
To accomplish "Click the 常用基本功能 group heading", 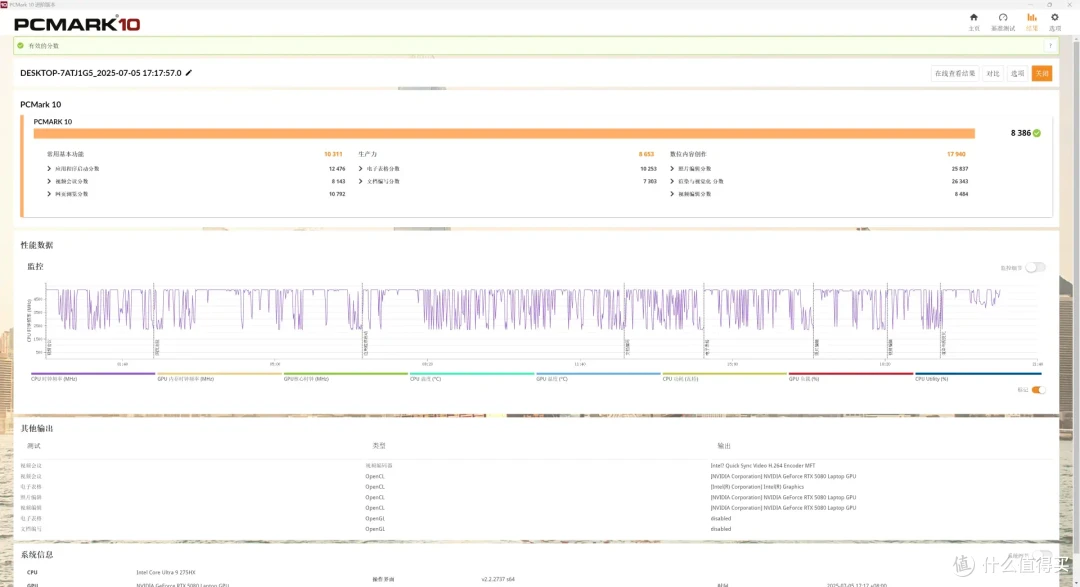I will click(65, 154).
